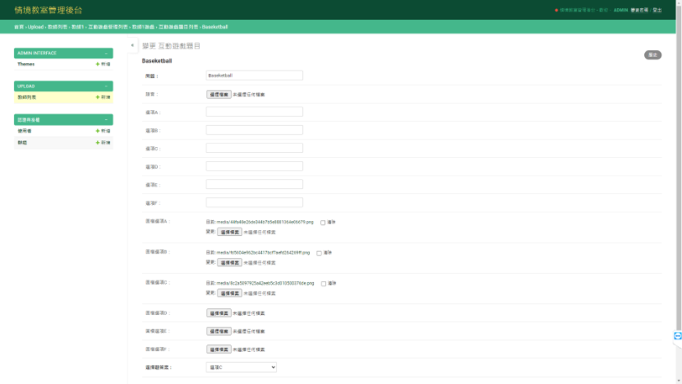
Task: Click the option D text field
Action: point(254,166)
